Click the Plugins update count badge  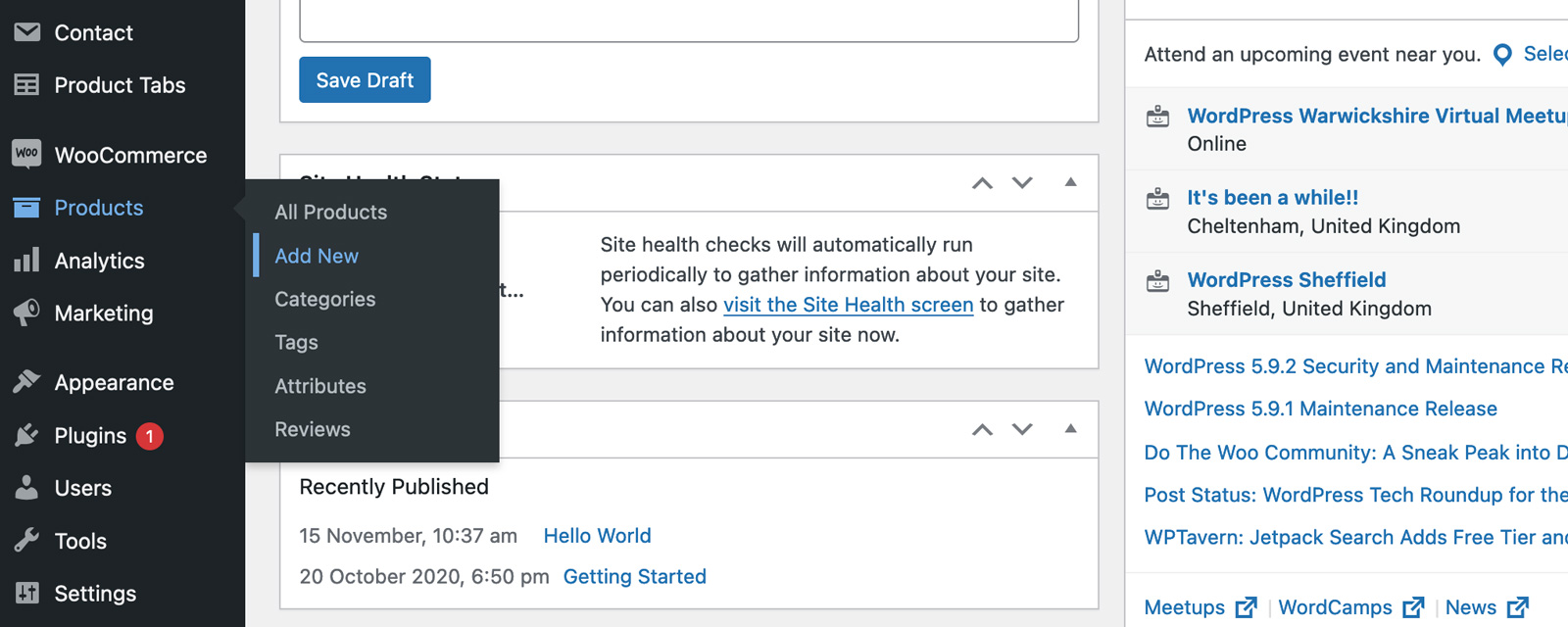[149, 435]
